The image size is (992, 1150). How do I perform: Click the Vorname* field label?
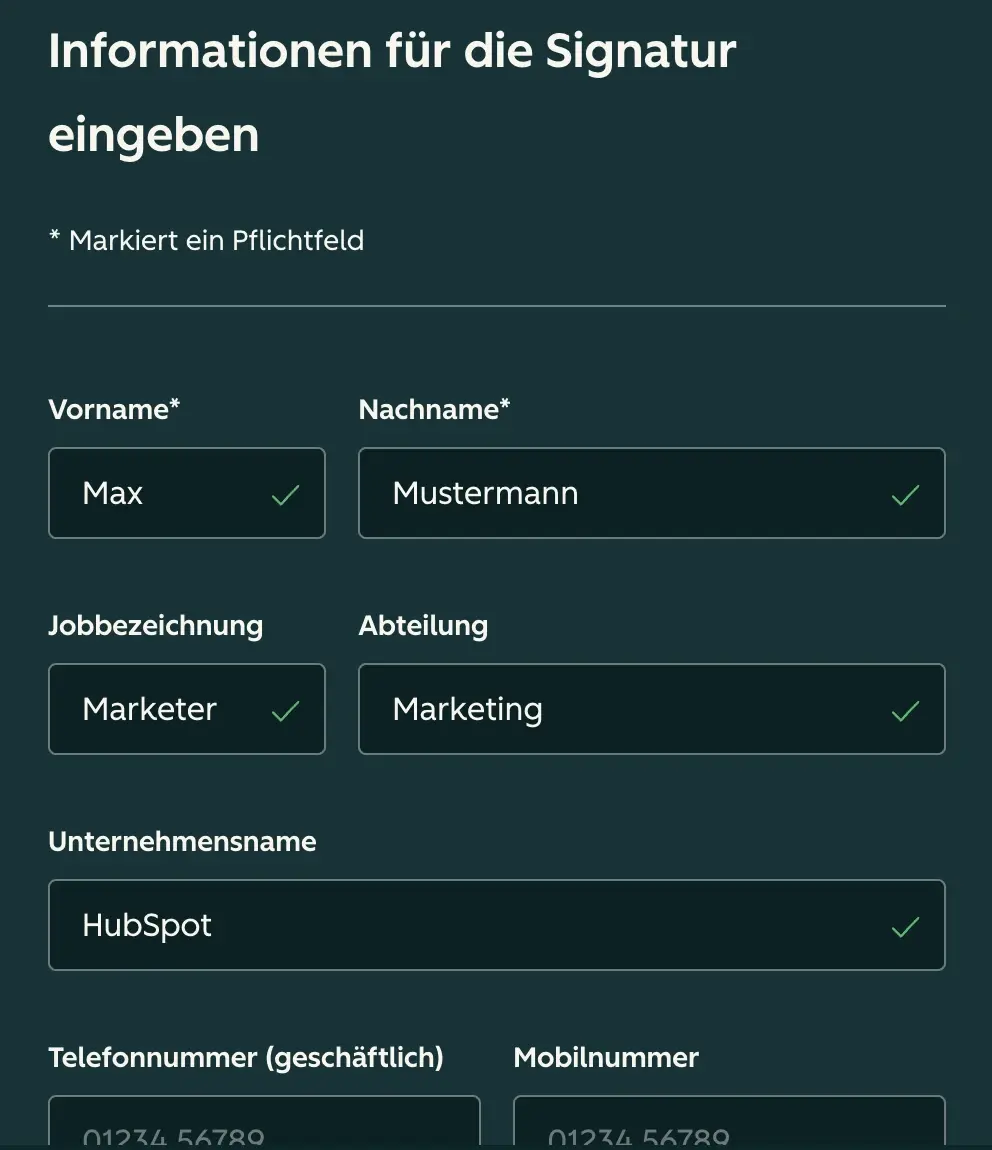[x=114, y=409]
